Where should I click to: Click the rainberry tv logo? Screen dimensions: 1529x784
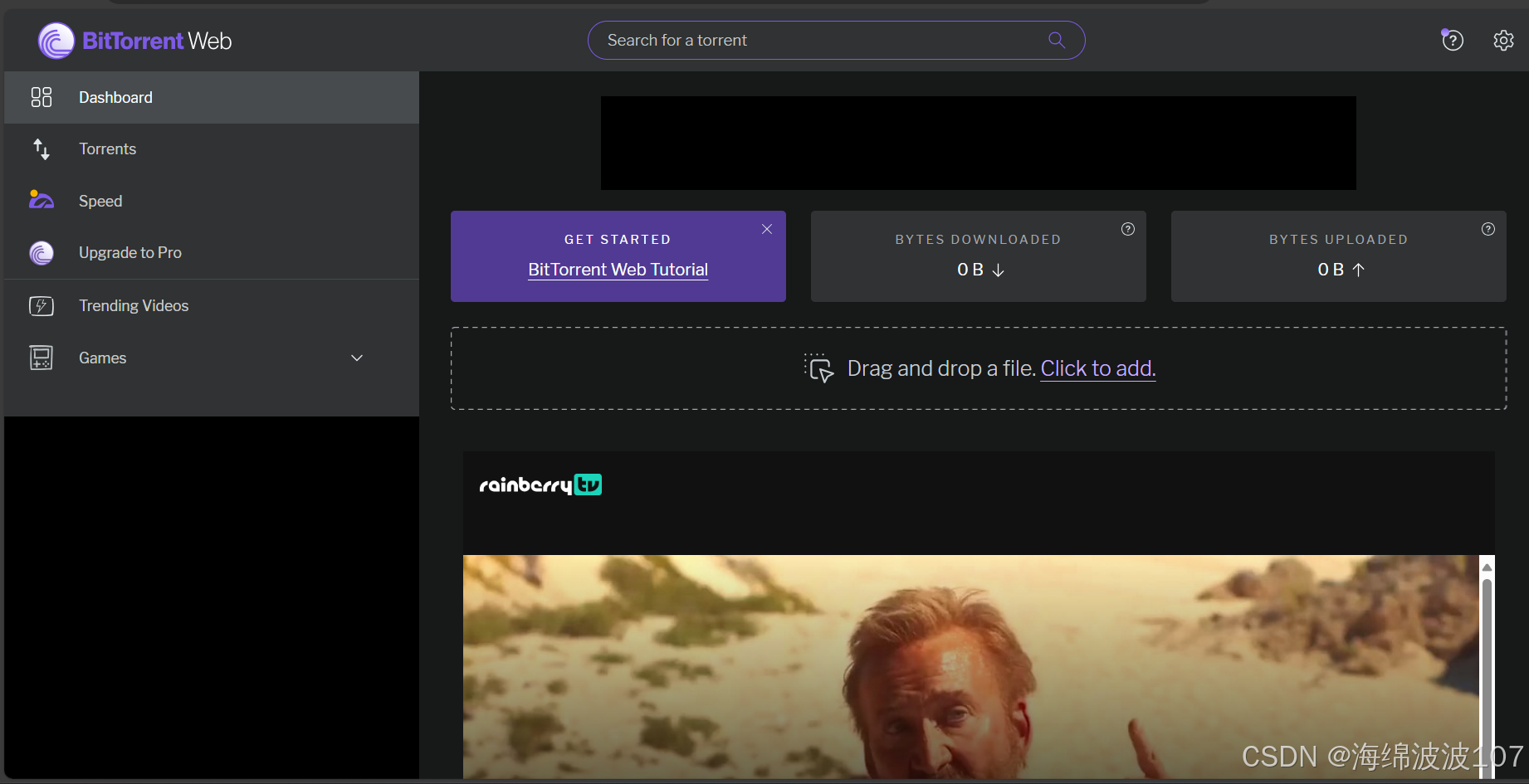pyautogui.click(x=540, y=485)
